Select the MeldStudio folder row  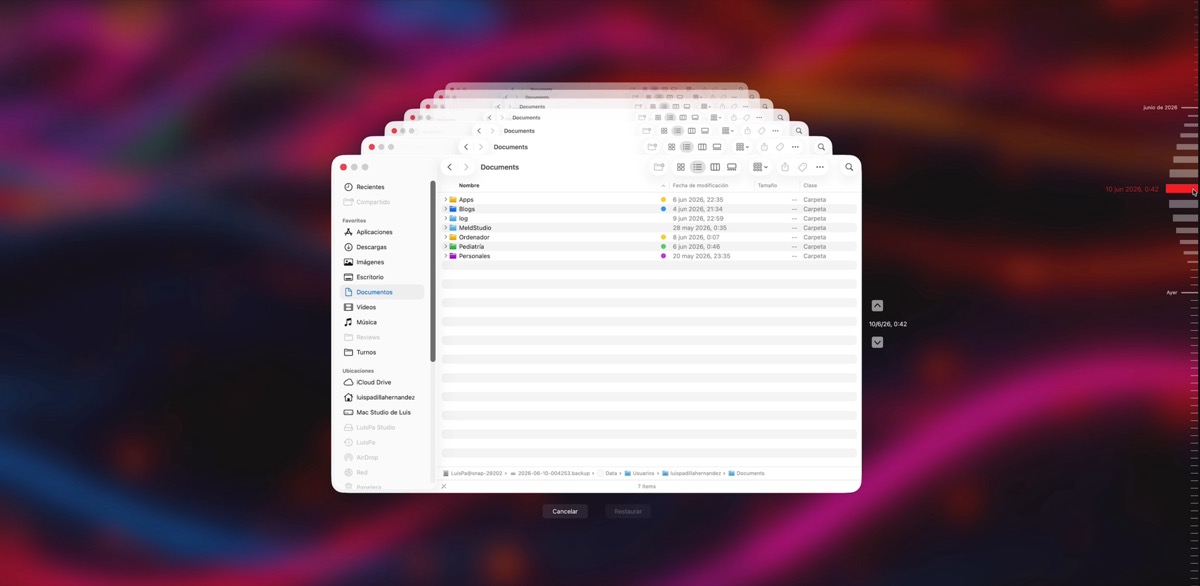pos(649,228)
